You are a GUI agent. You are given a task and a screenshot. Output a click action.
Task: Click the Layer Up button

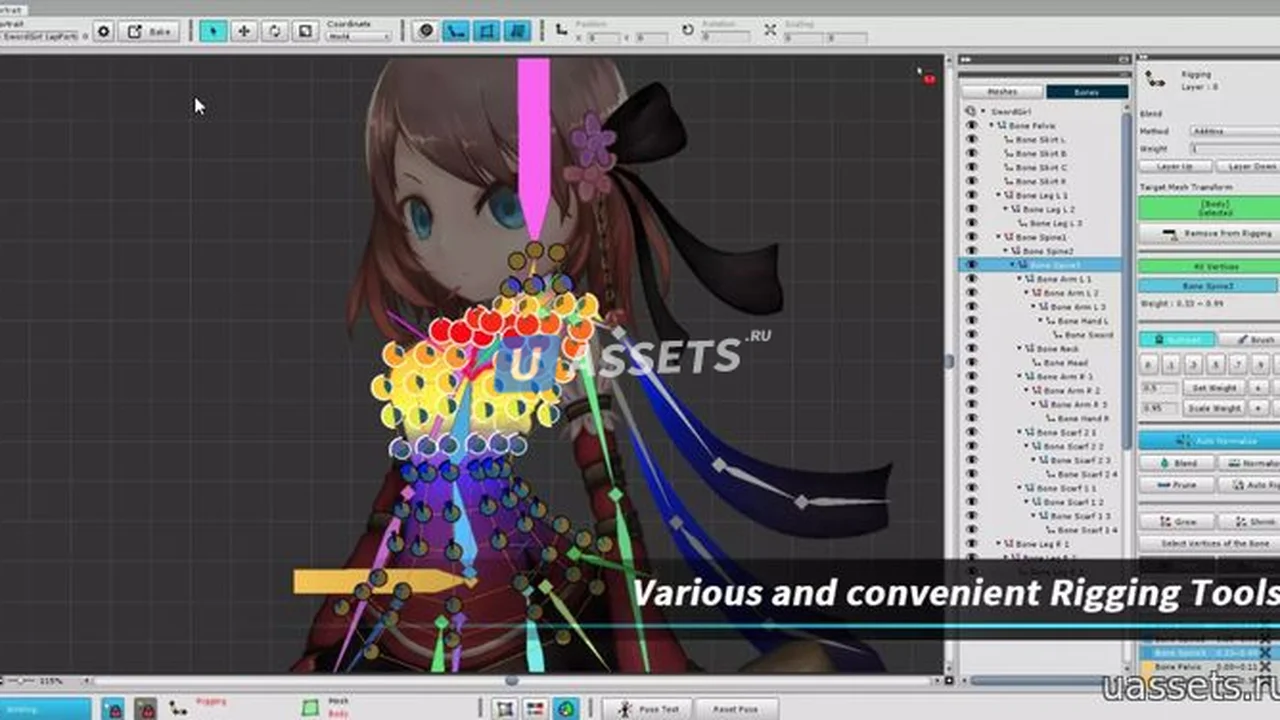tap(1176, 166)
